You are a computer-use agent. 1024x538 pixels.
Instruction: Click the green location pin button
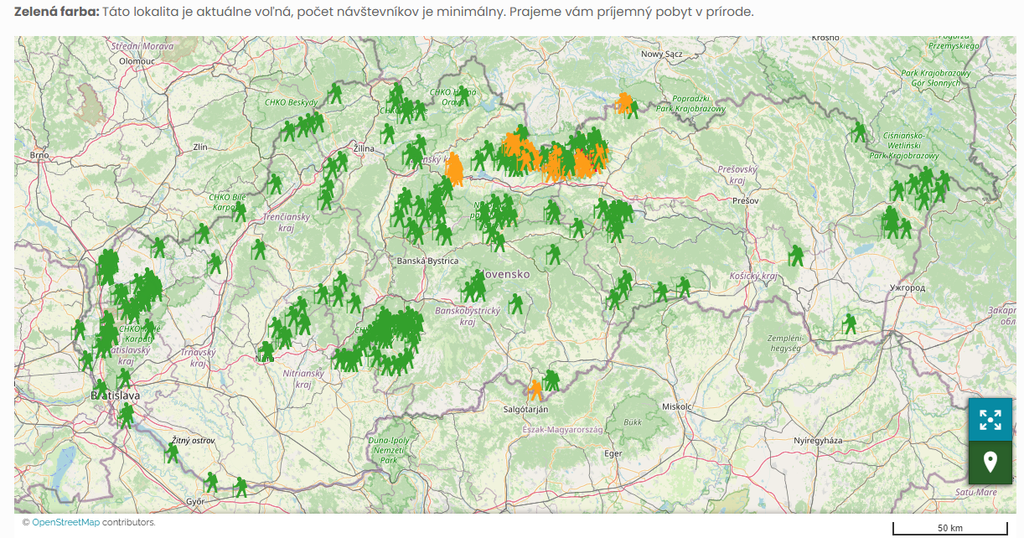click(x=990, y=463)
